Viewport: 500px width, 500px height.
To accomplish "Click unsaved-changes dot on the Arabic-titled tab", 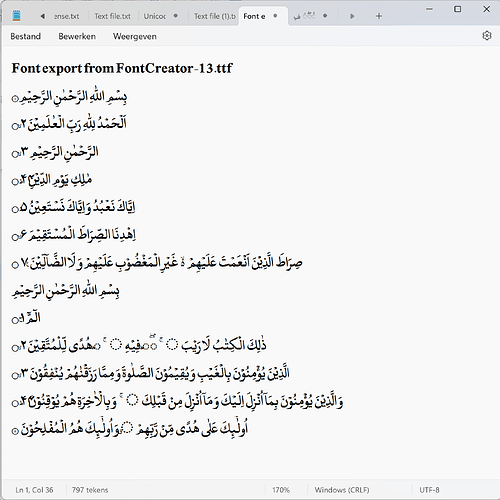I will tap(325, 16).
